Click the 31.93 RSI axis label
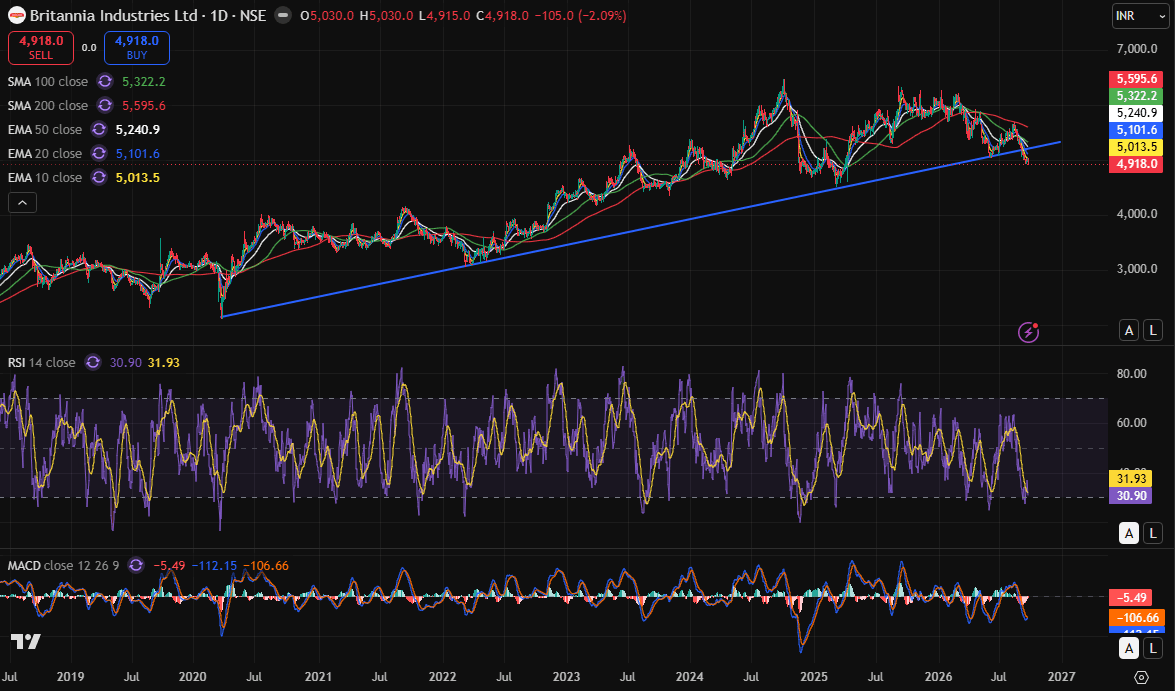Screen dimensions: 1175x691 coord(1132,478)
